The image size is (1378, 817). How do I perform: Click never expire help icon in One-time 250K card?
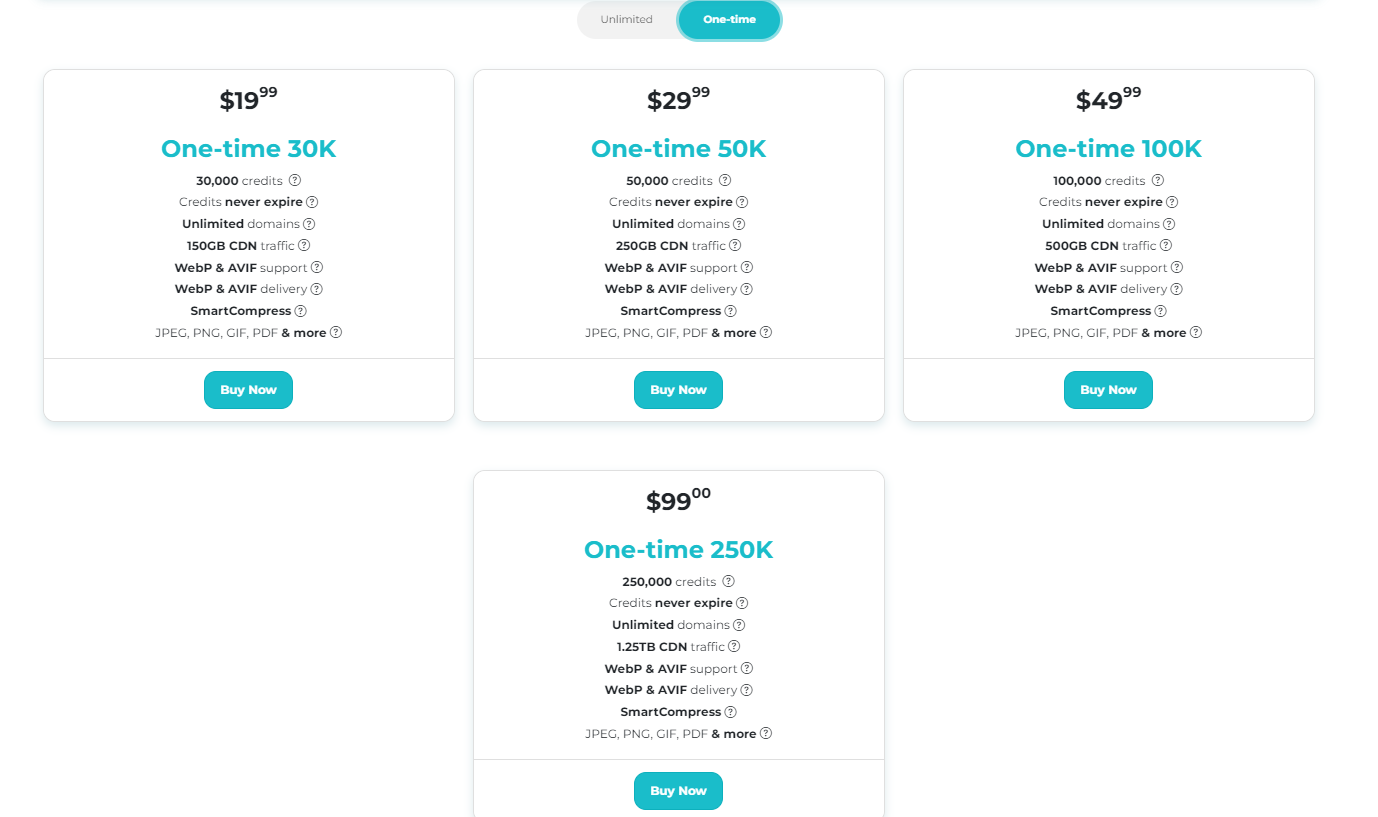(742, 603)
